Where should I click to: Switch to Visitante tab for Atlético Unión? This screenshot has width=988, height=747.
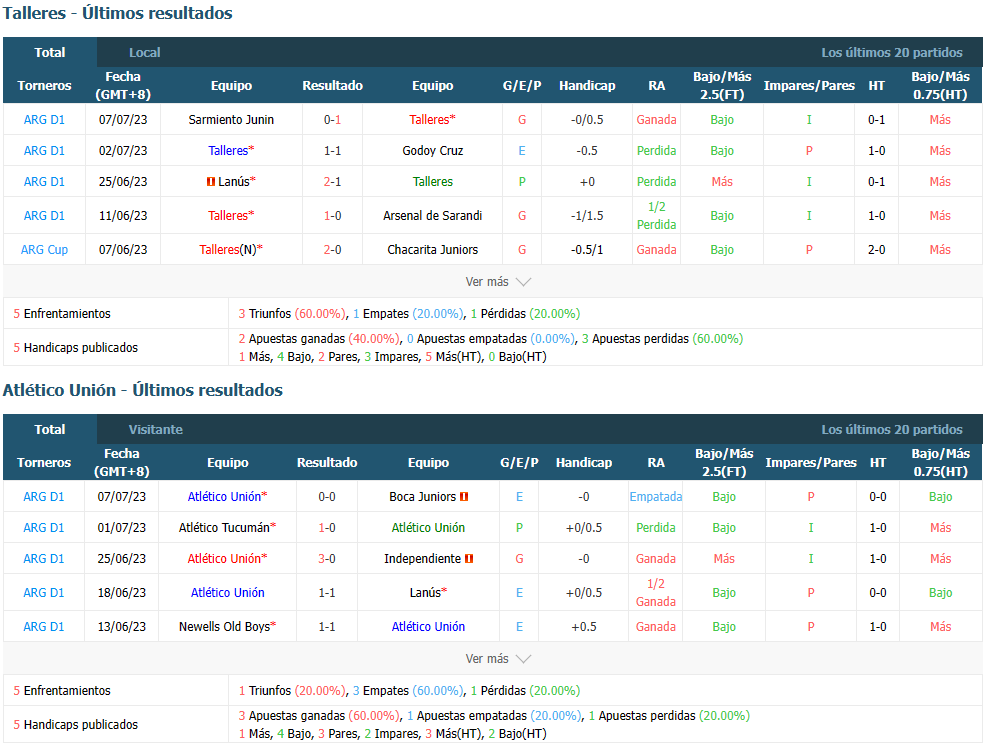point(156,429)
